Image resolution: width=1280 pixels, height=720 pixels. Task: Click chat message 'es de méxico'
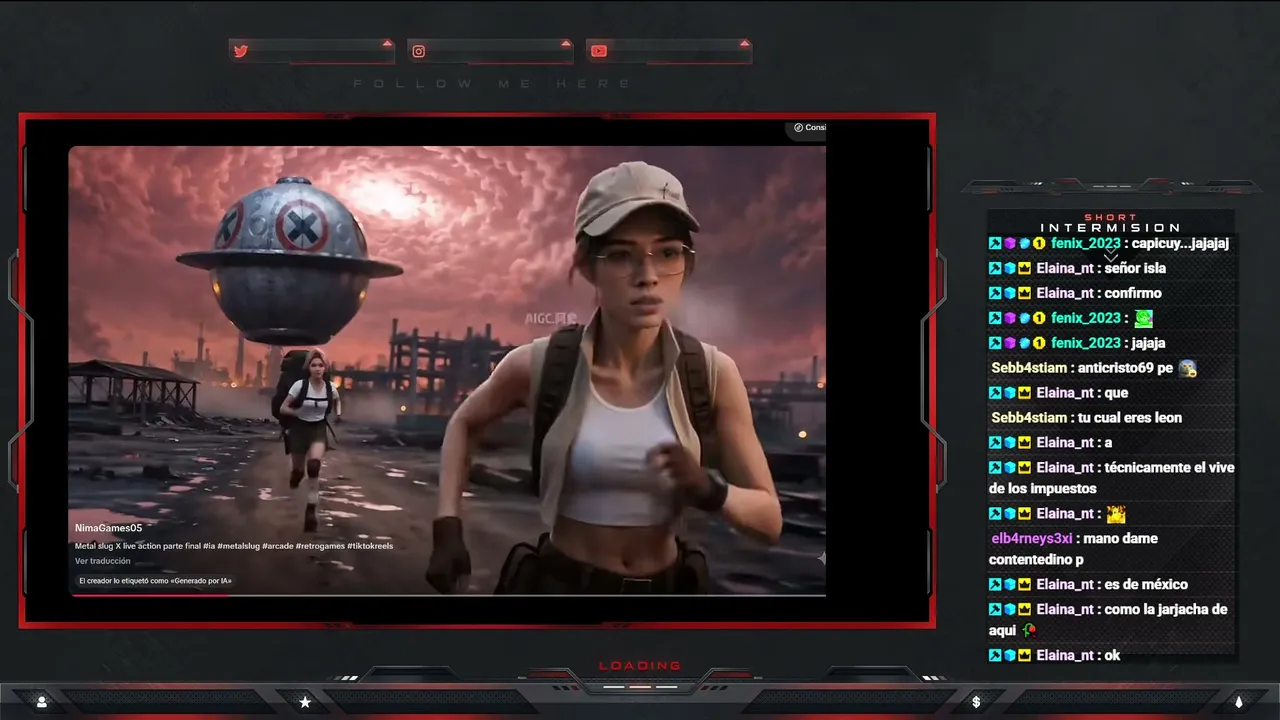(1146, 585)
